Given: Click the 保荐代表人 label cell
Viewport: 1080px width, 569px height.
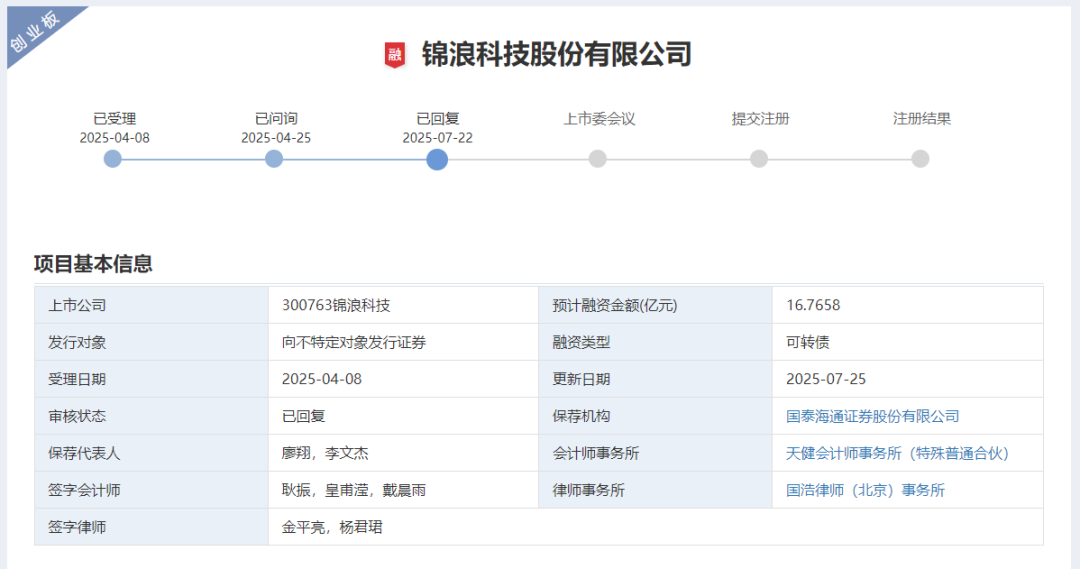Looking at the screenshot, I should pyautogui.click(x=152, y=453).
